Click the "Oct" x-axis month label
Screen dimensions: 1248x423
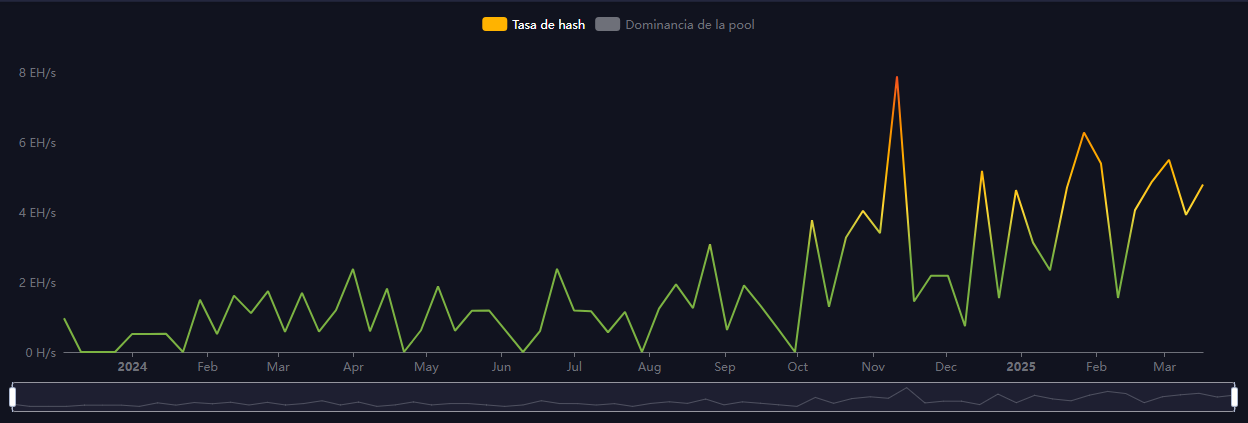pyautogui.click(x=797, y=367)
